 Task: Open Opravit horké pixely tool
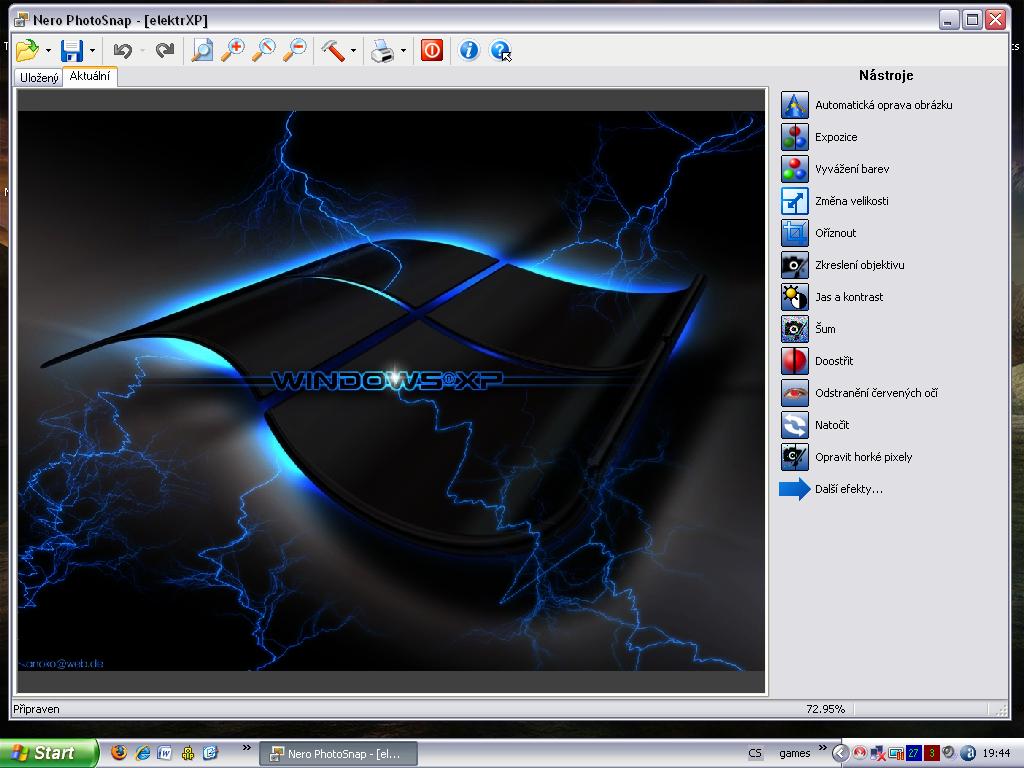click(847, 457)
